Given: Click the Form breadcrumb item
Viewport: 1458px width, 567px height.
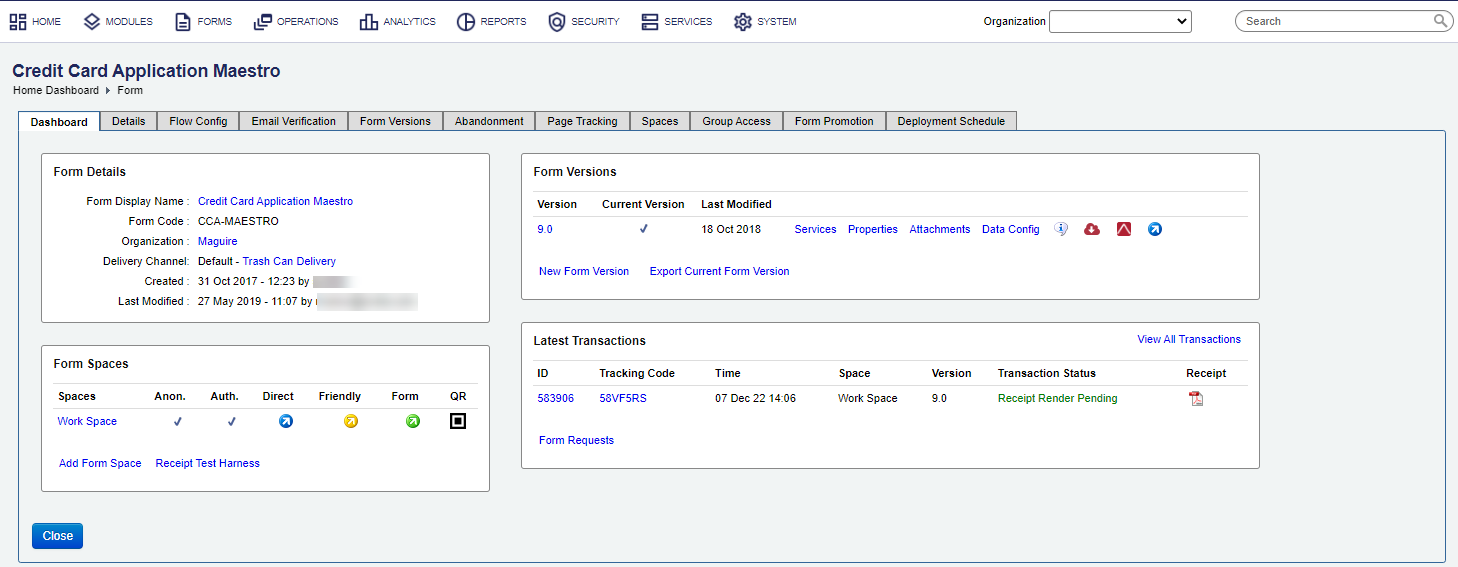Looking at the screenshot, I should [130, 90].
